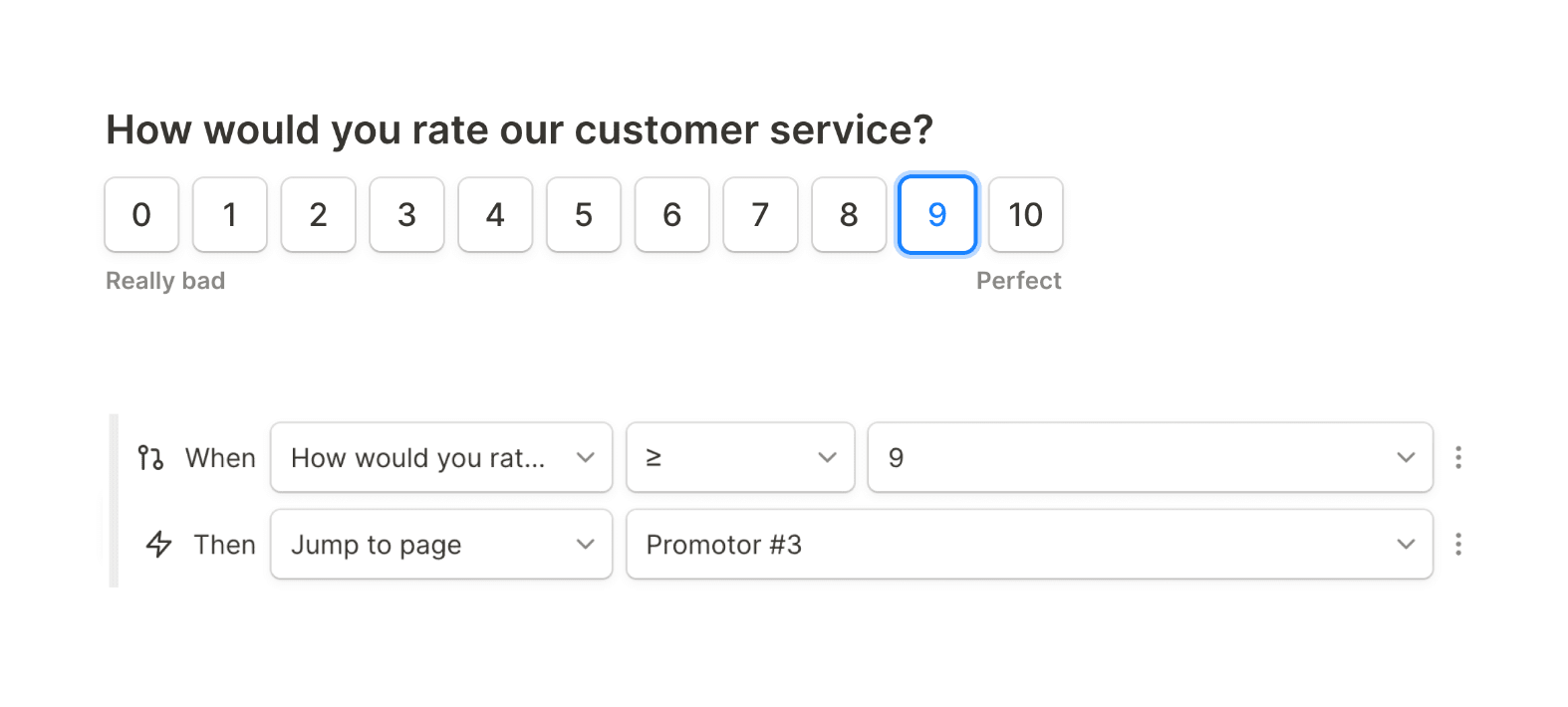Choose rating 2 for customer service
Screen dimensions: 1568x707
[x=318, y=214]
